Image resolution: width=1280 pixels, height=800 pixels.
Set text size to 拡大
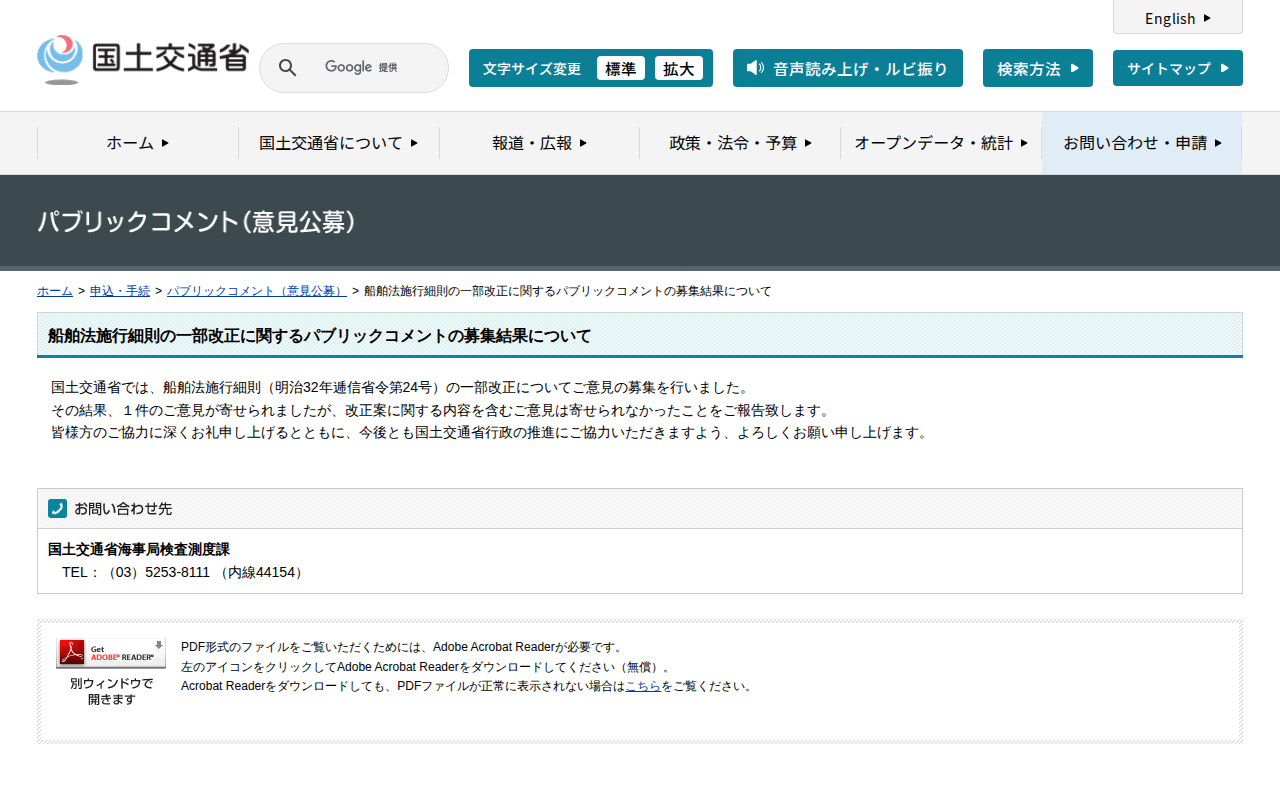[679, 68]
